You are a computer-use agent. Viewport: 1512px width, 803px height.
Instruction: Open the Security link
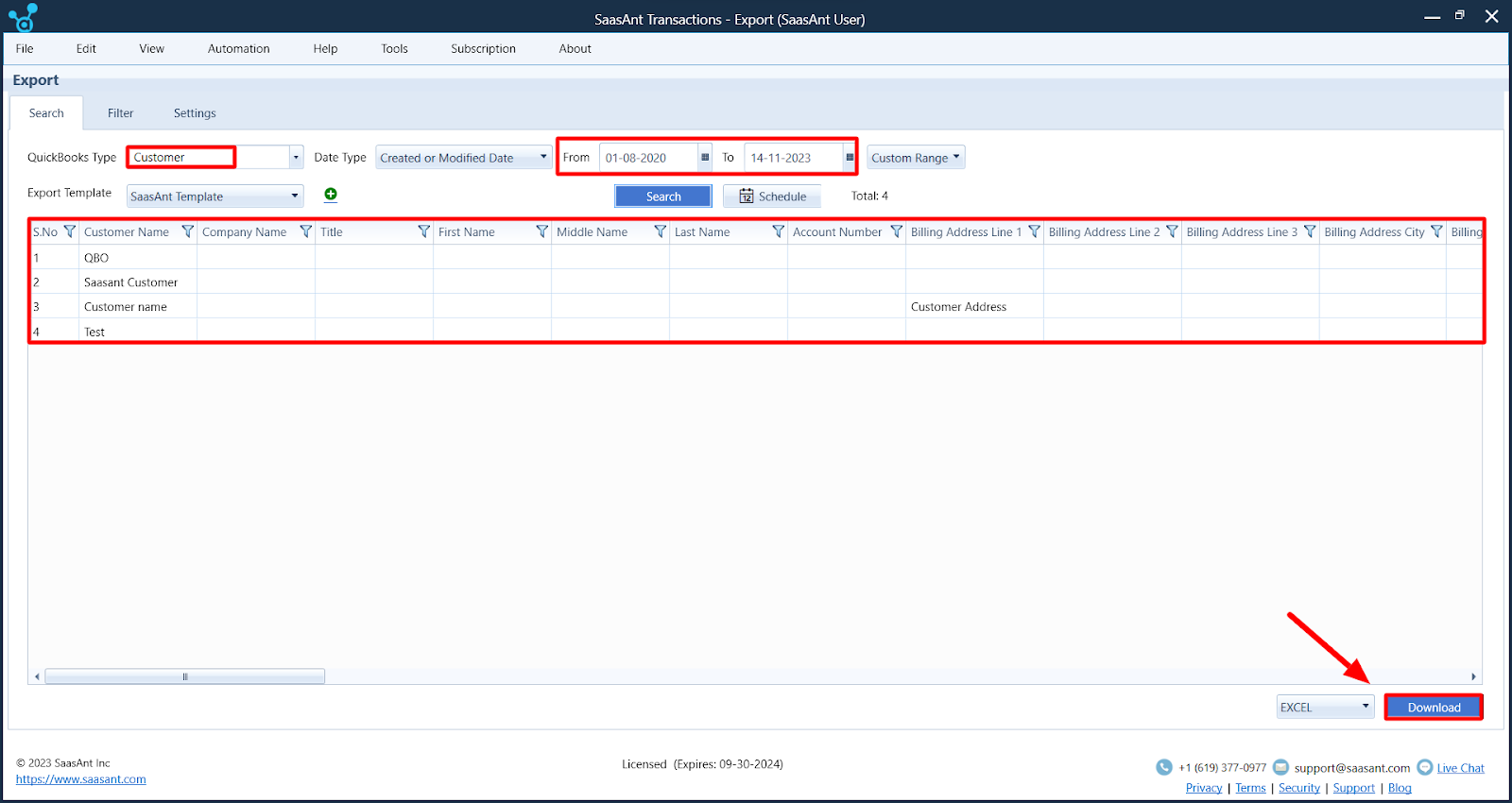pos(1299,788)
